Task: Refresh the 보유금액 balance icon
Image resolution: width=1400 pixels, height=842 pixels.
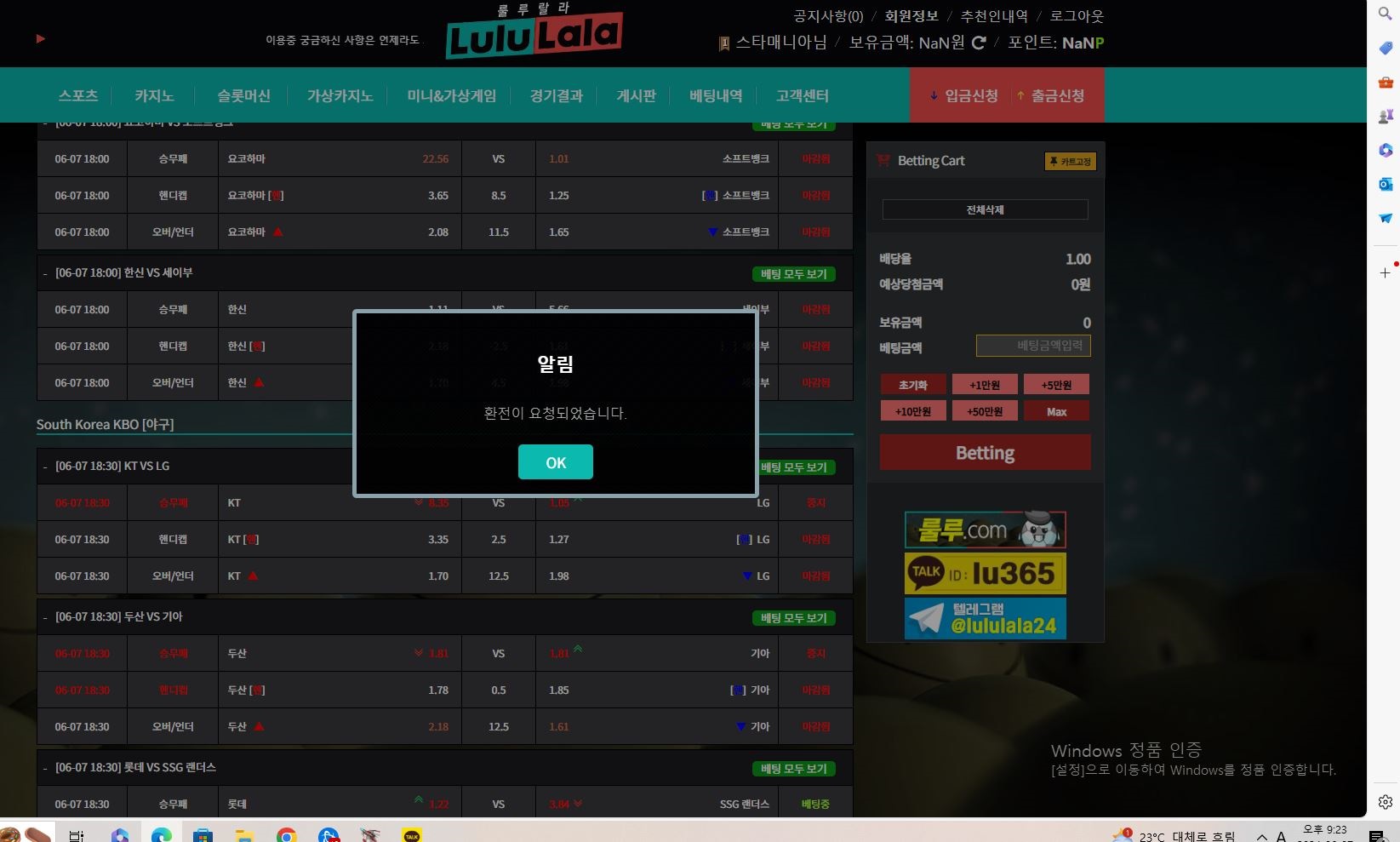Action: [979, 43]
